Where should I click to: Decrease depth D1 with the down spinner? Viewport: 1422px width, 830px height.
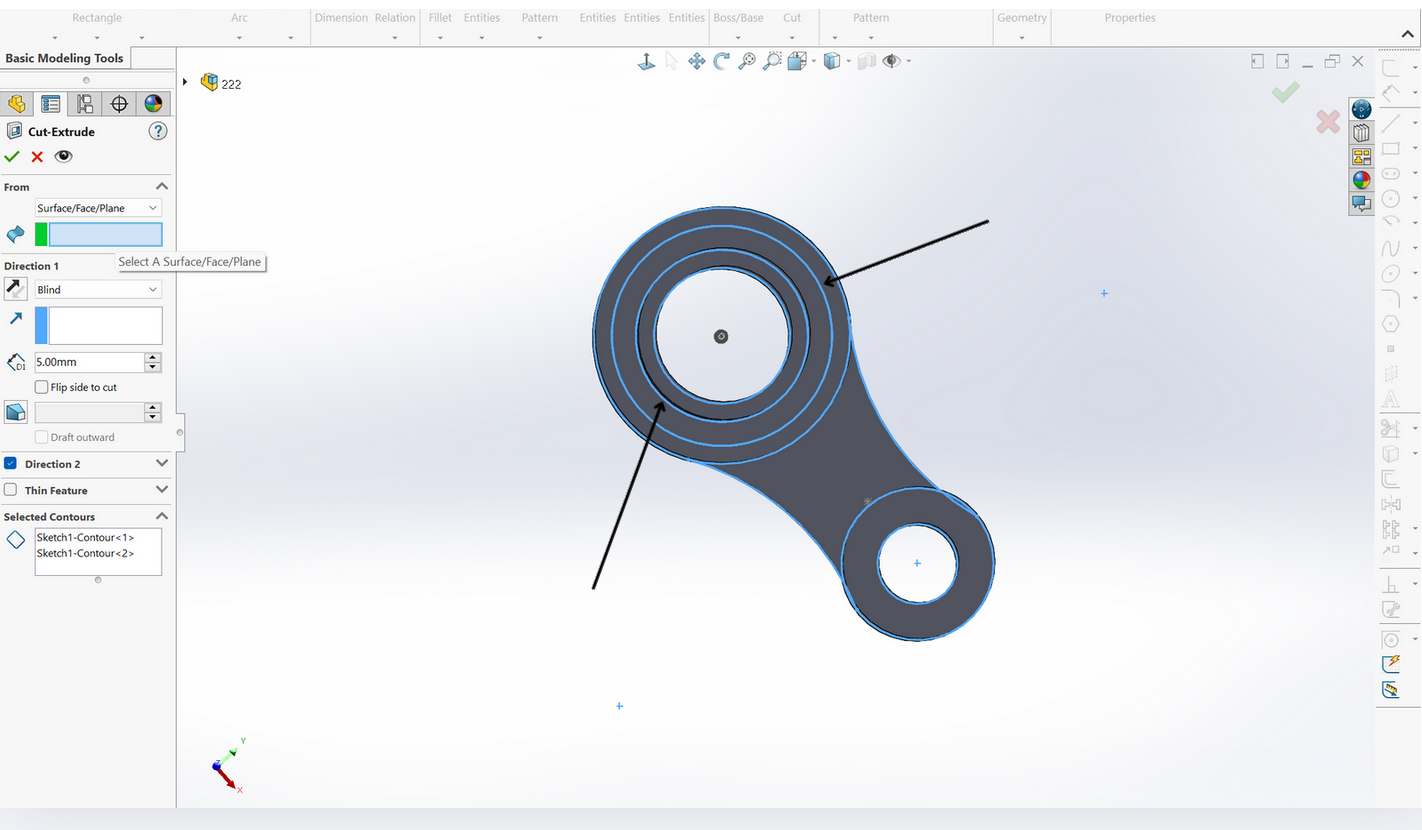[x=153, y=367]
